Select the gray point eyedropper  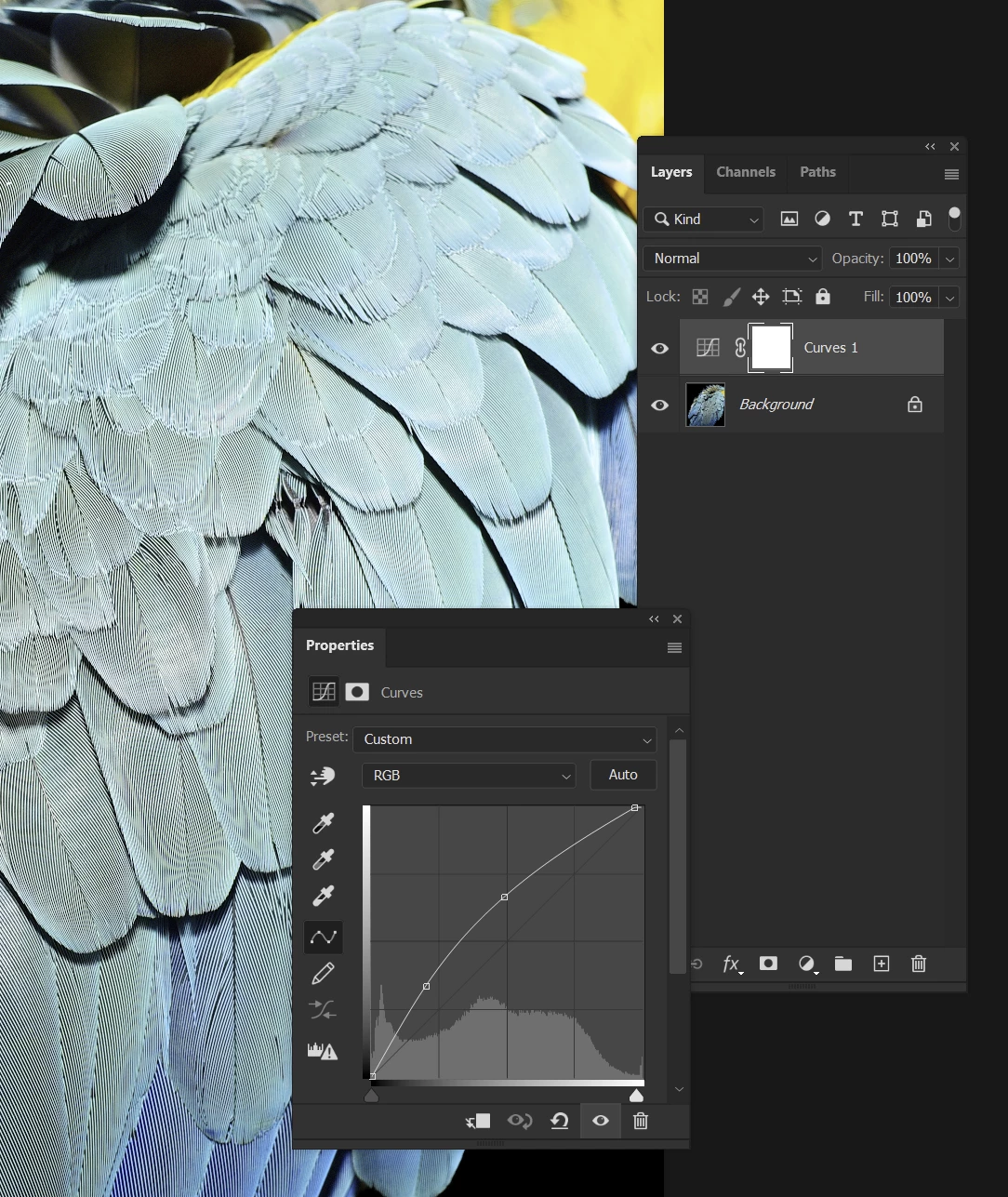pyautogui.click(x=323, y=859)
